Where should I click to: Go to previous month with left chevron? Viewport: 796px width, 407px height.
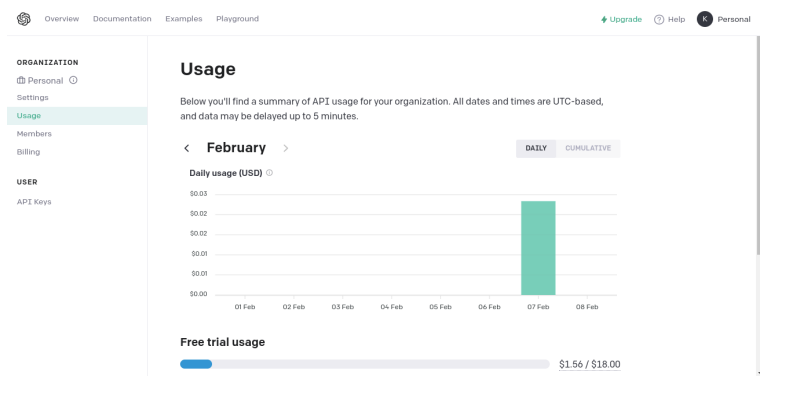186,148
